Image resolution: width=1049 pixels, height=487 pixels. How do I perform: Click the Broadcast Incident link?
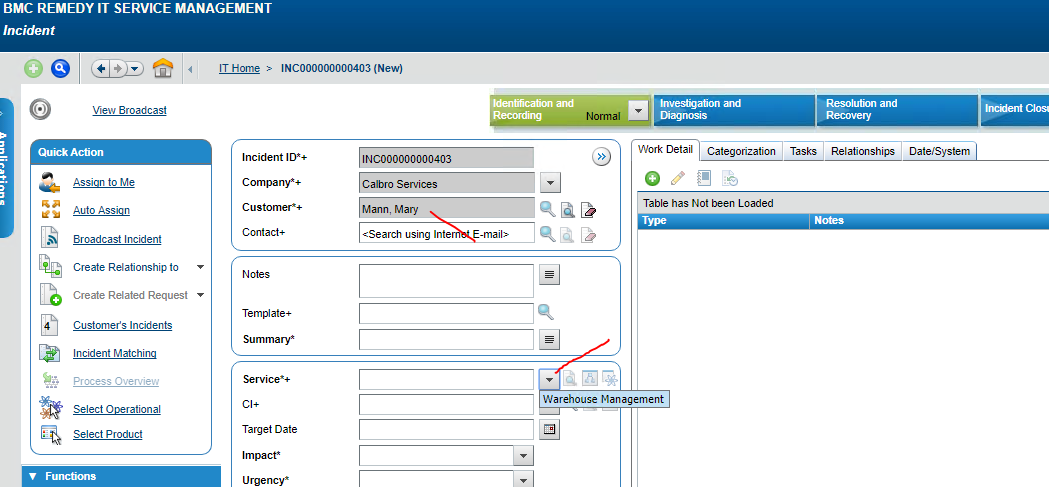[117, 239]
